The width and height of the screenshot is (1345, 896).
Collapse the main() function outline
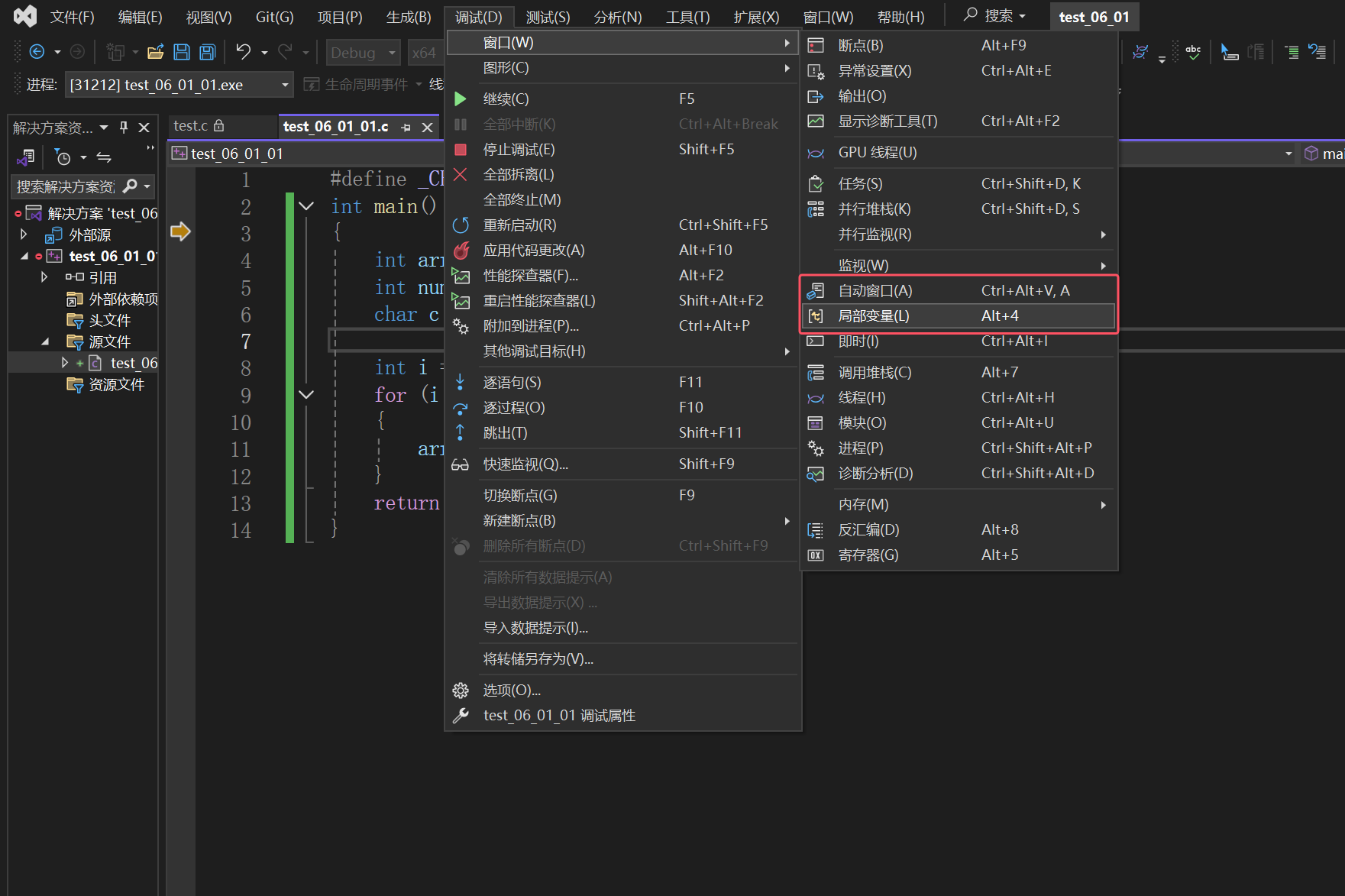coord(306,206)
